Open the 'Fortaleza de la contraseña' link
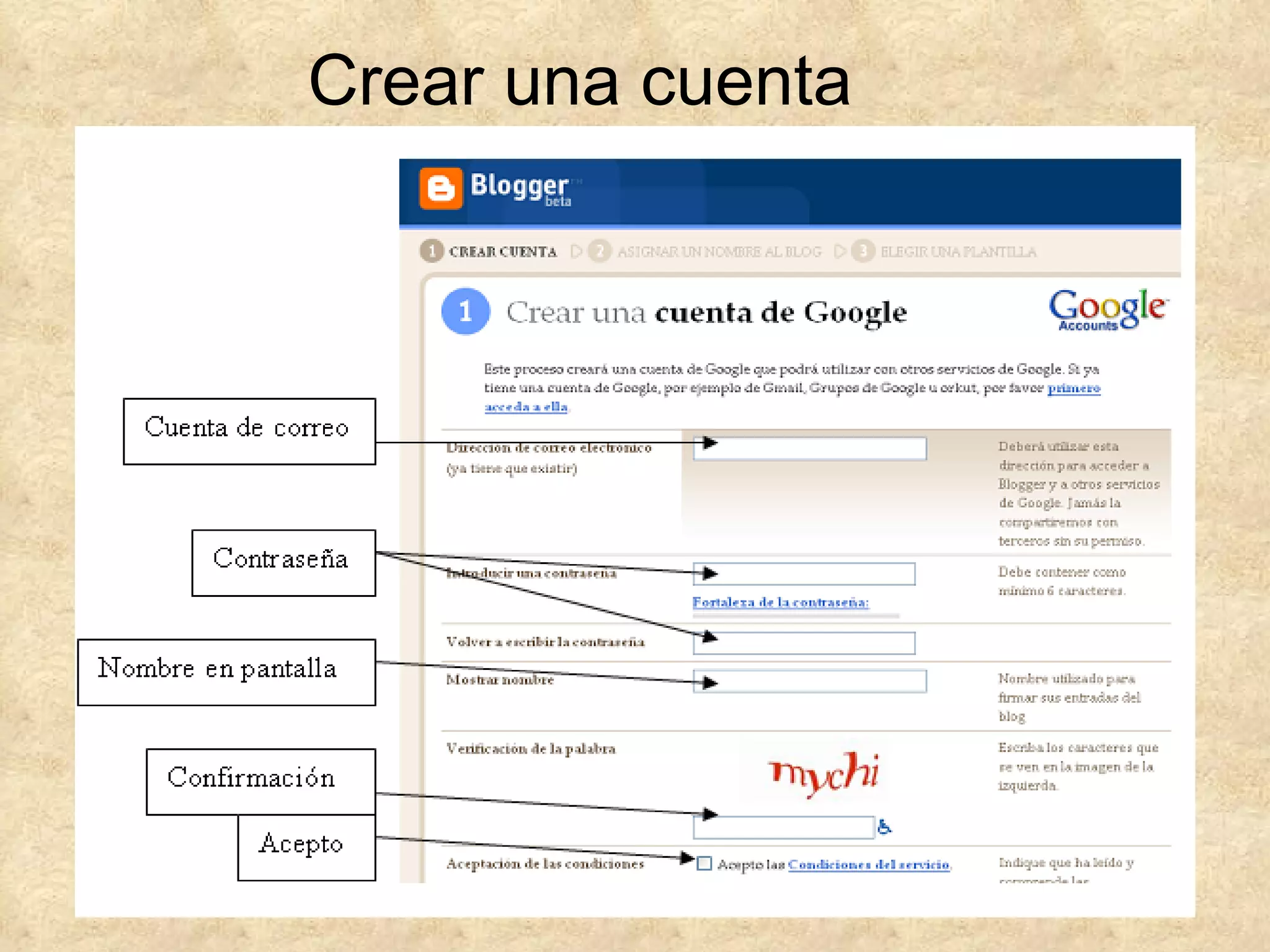This screenshot has height=952, width=1270. tap(781, 602)
